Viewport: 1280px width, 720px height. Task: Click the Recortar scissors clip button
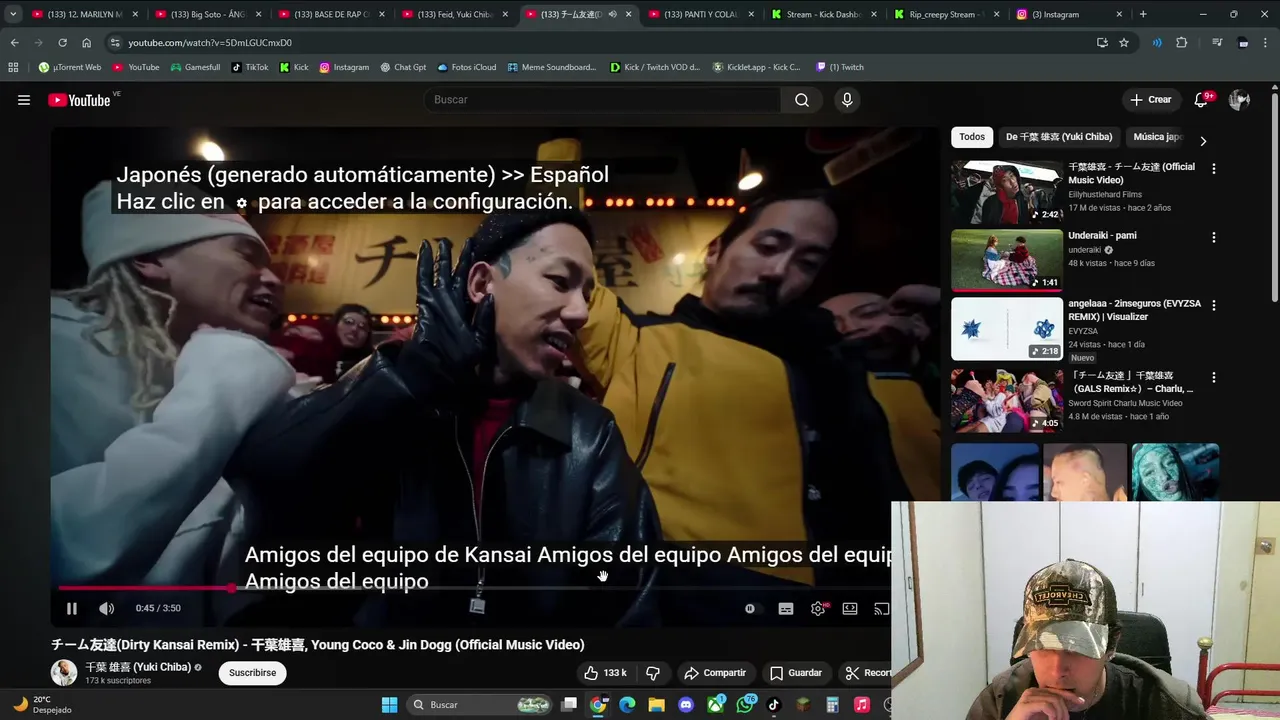coord(865,673)
